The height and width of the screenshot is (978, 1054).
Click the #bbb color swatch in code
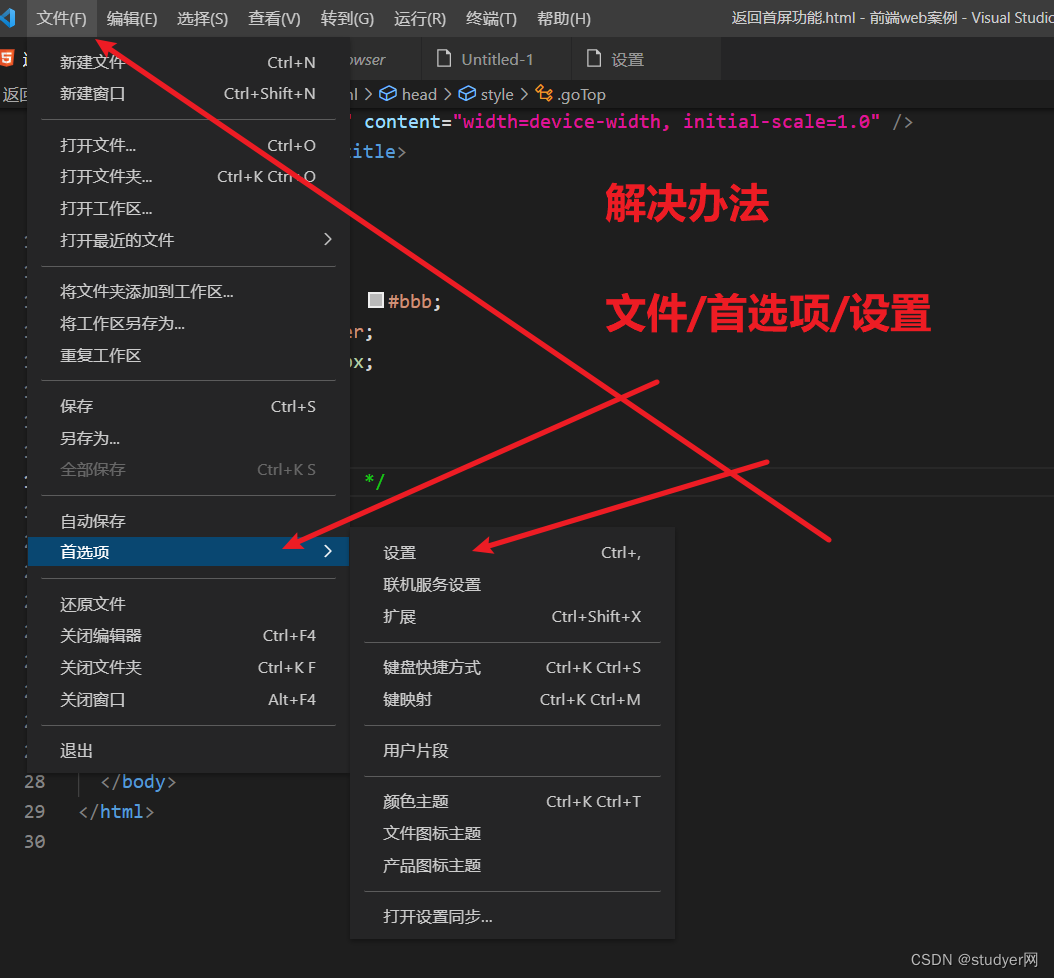(x=376, y=301)
